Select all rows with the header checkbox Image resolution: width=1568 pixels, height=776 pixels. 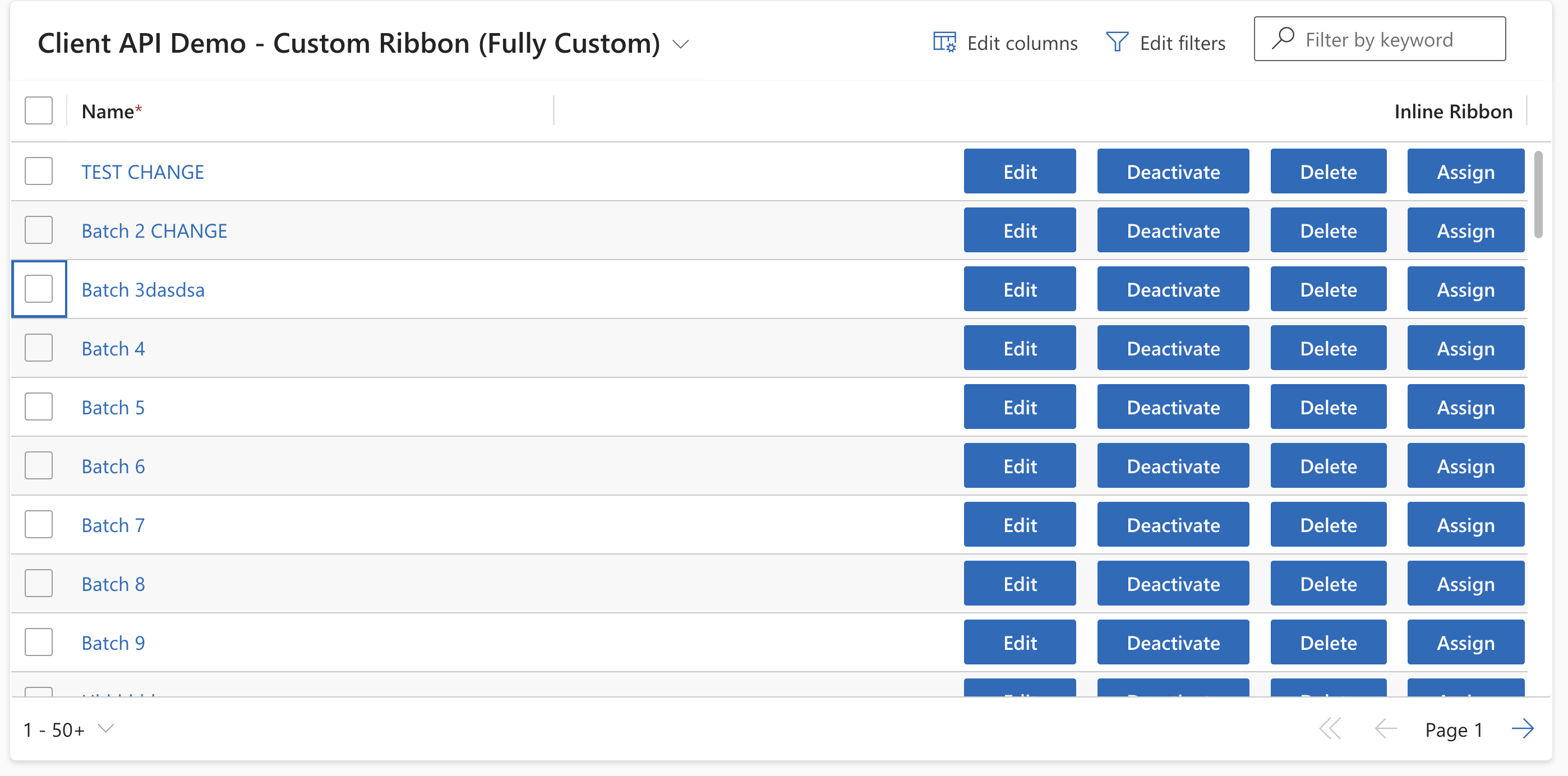pyautogui.click(x=38, y=110)
